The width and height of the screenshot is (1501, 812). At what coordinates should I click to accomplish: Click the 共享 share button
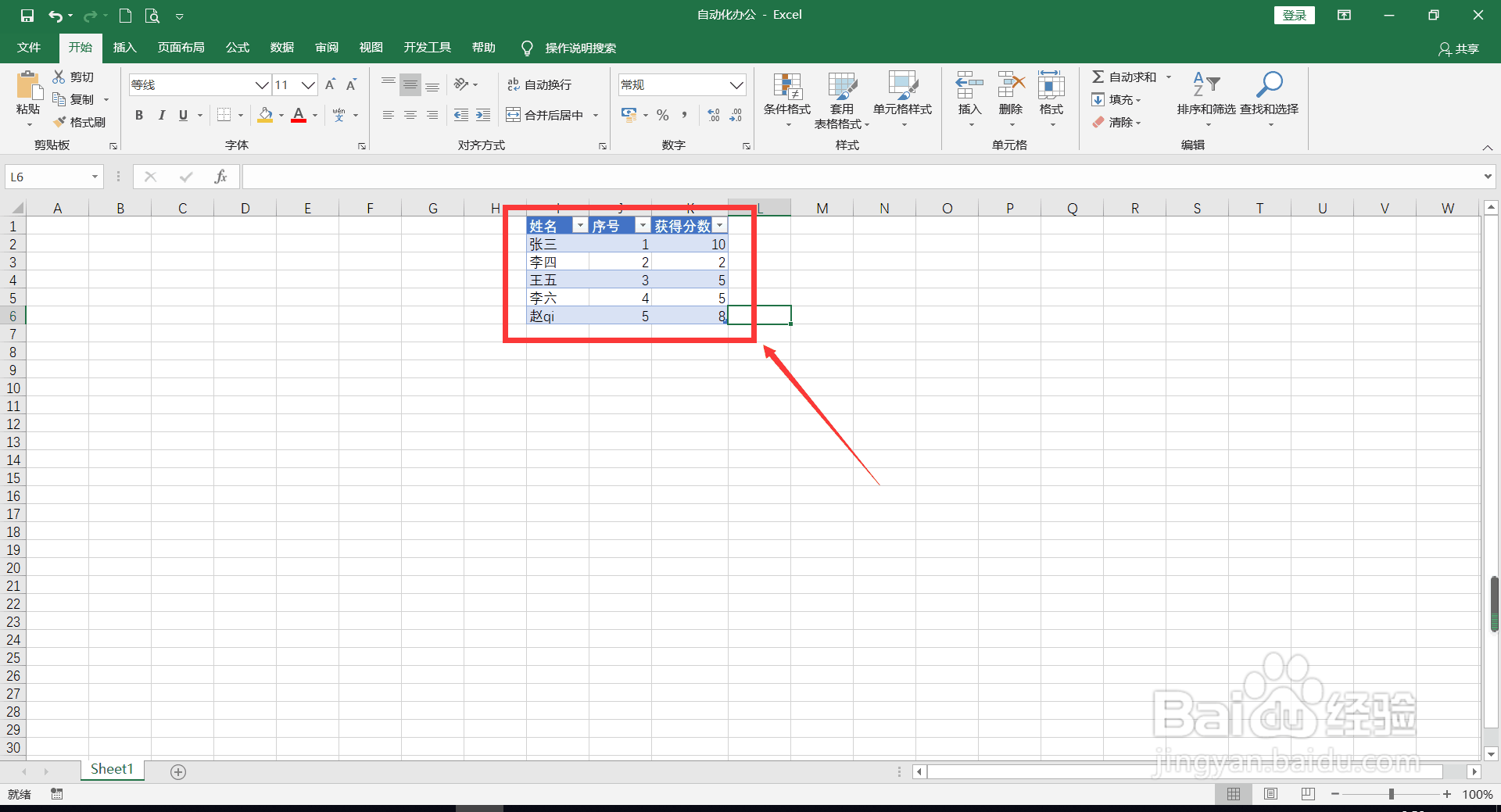[x=1459, y=48]
